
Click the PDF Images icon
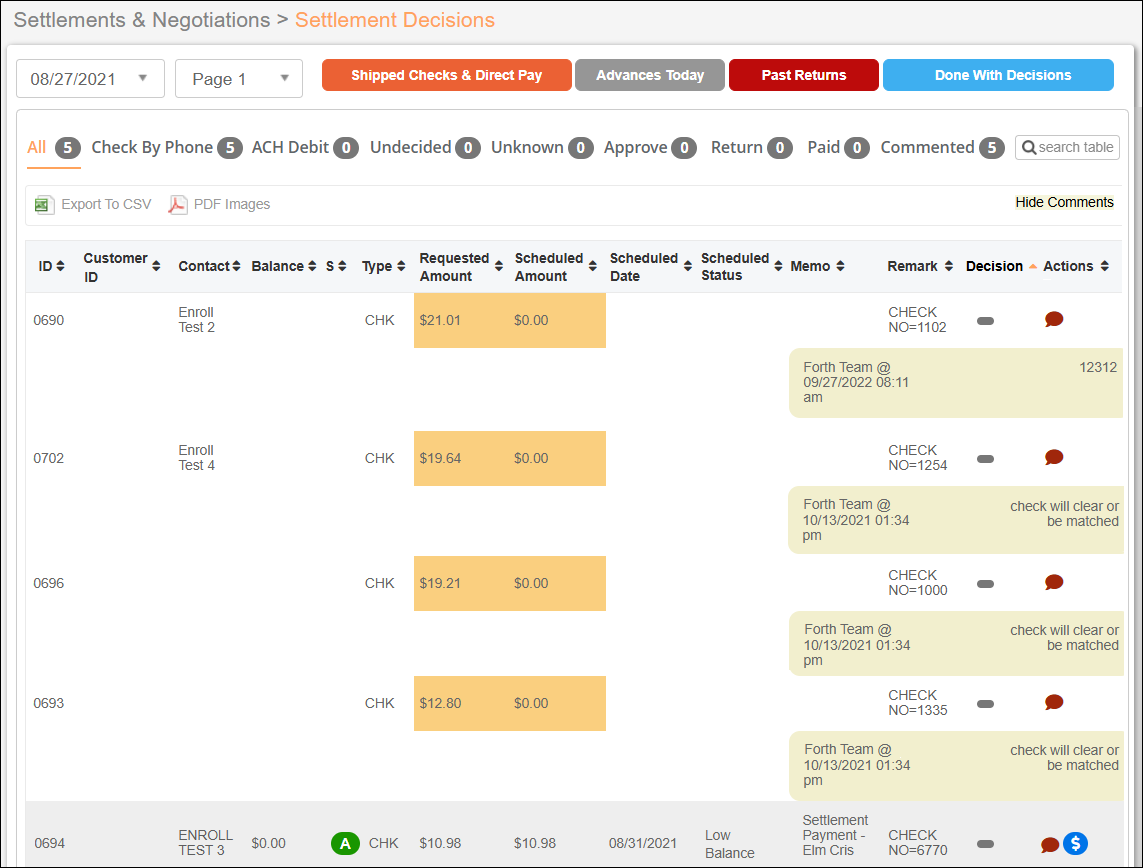(177, 205)
